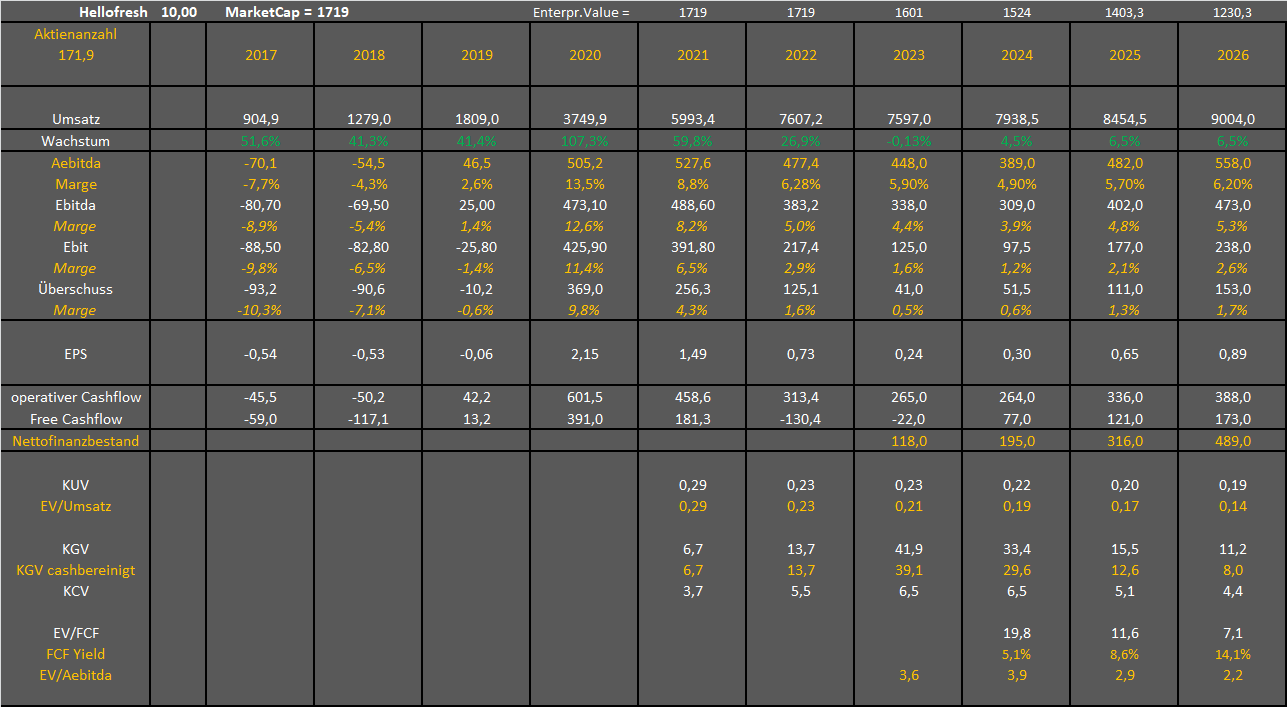Image resolution: width=1287 pixels, height=707 pixels.
Task: Select growth value 51,6% for 2017
Action: [261, 141]
